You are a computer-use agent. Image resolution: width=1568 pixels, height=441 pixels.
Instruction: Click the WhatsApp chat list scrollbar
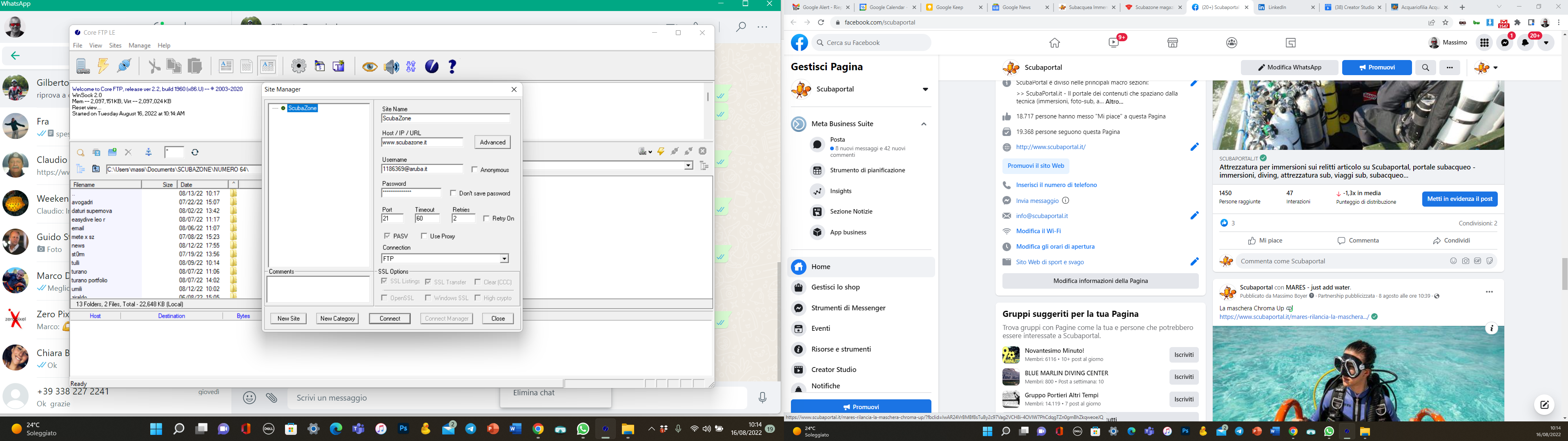779,321
